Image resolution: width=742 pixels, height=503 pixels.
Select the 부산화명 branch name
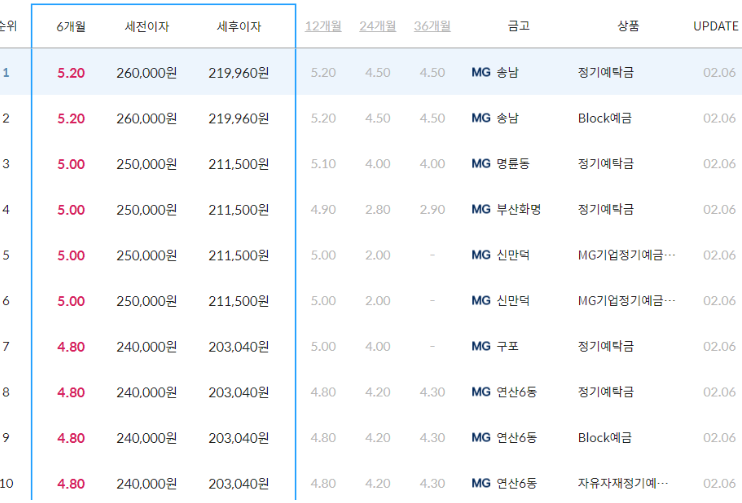pos(519,210)
